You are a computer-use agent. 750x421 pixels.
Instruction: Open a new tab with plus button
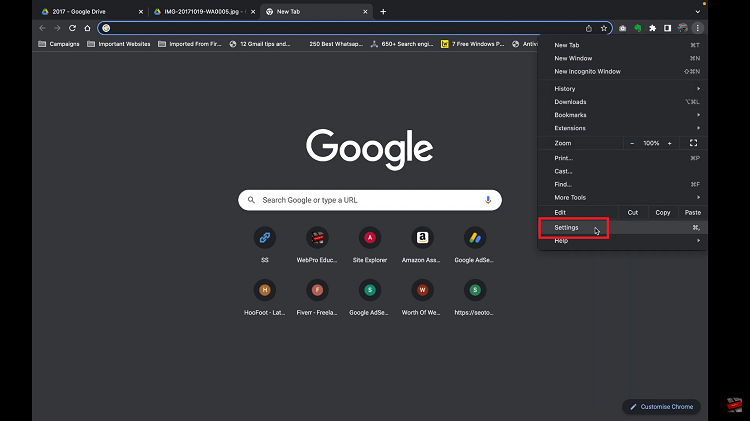[383, 11]
